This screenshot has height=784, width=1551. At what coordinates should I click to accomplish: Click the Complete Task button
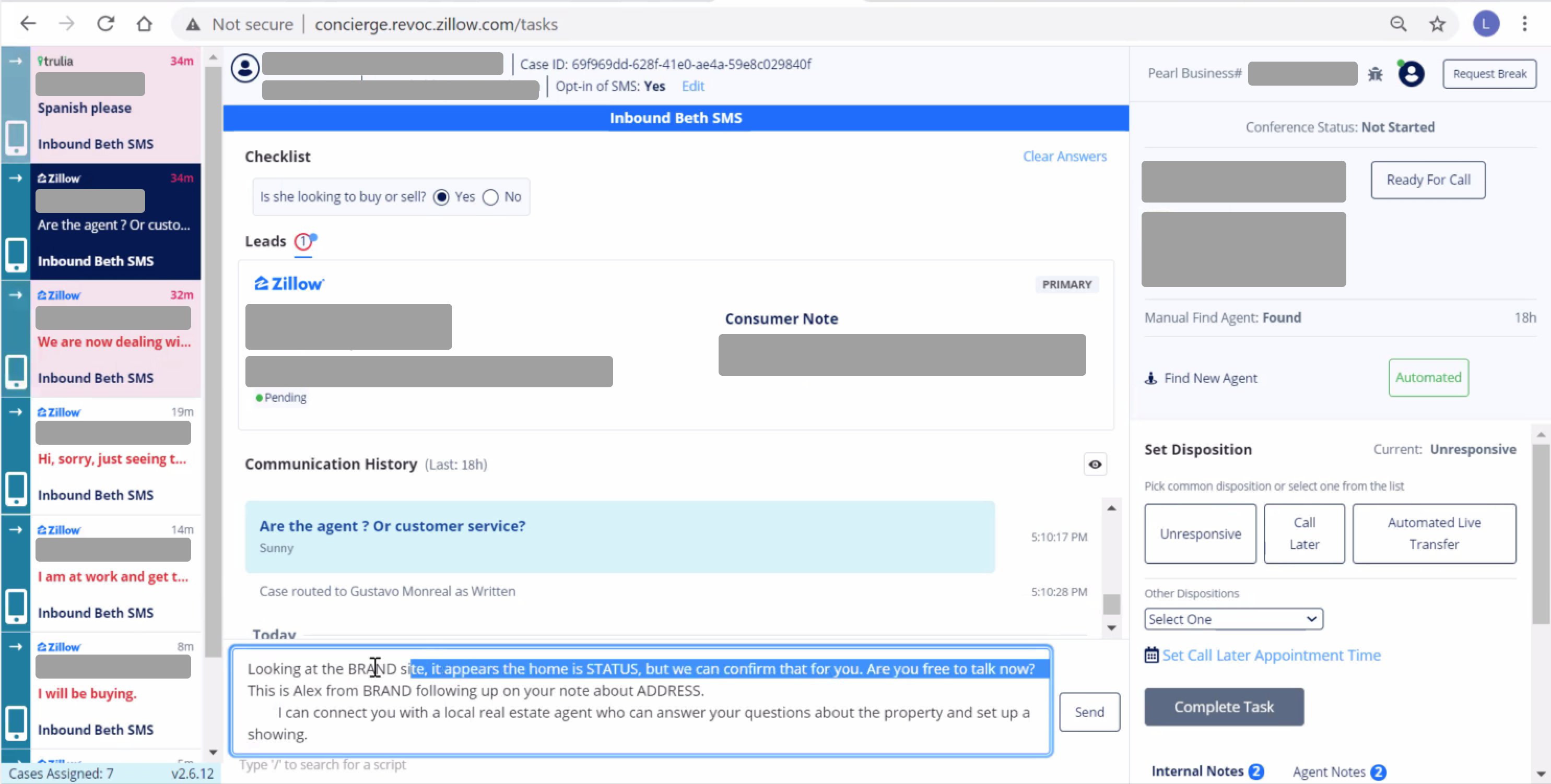coord(1224,706)
